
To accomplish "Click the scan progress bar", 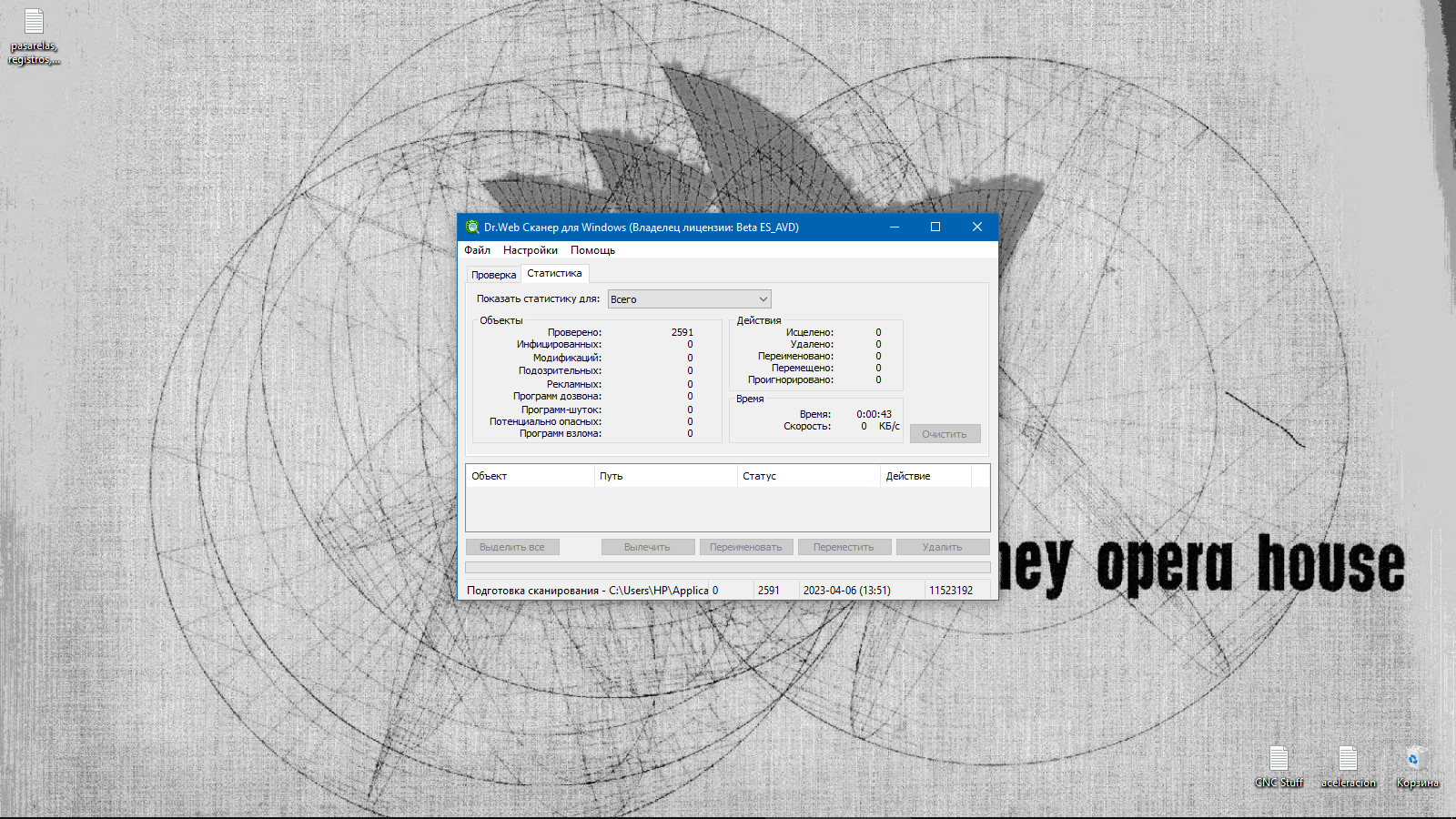I will 727,567.
